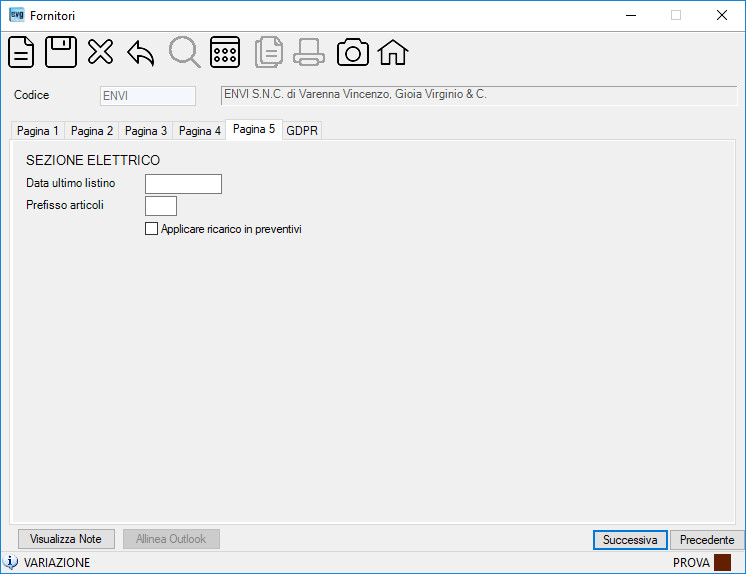Click the home icon in toolbar
The width and height of the screenshot is (746, 574).
[393, 52]
